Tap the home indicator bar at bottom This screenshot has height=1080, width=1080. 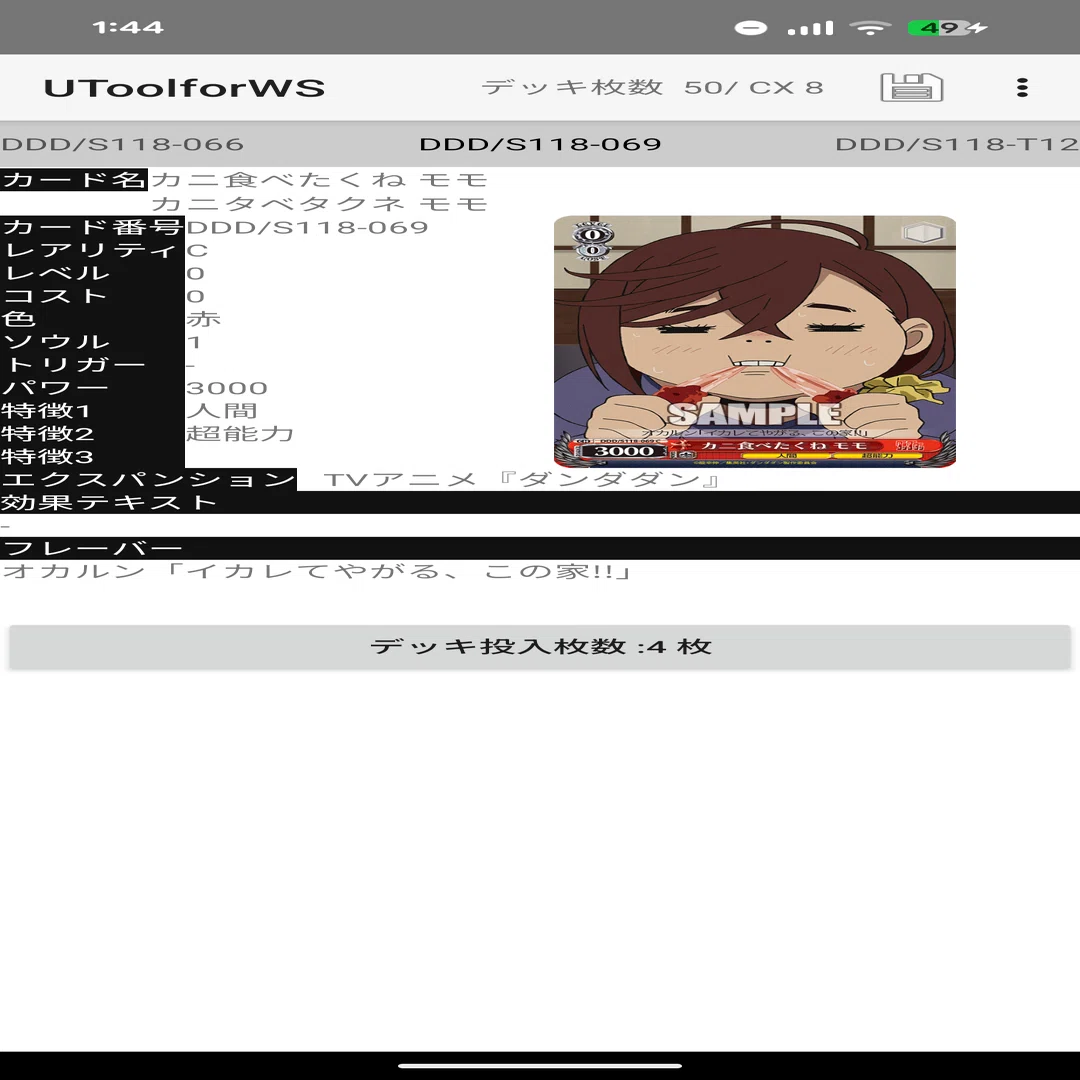(x=540, y=1066)
